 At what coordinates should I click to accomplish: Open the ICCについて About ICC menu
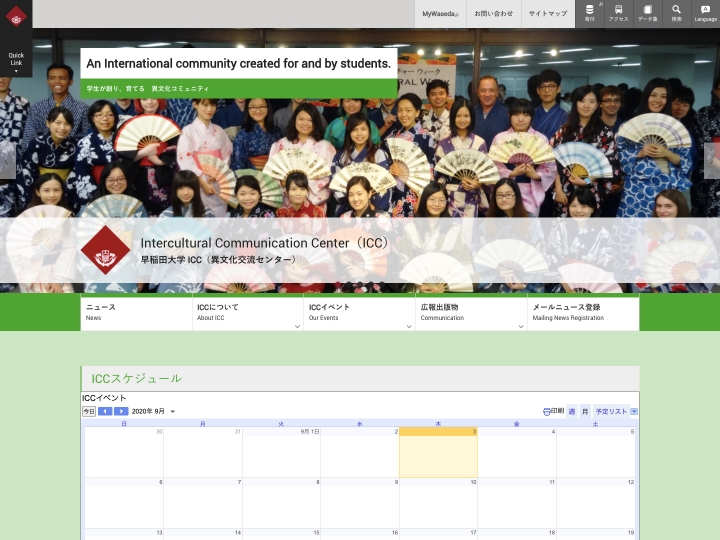tap(248, 313)
